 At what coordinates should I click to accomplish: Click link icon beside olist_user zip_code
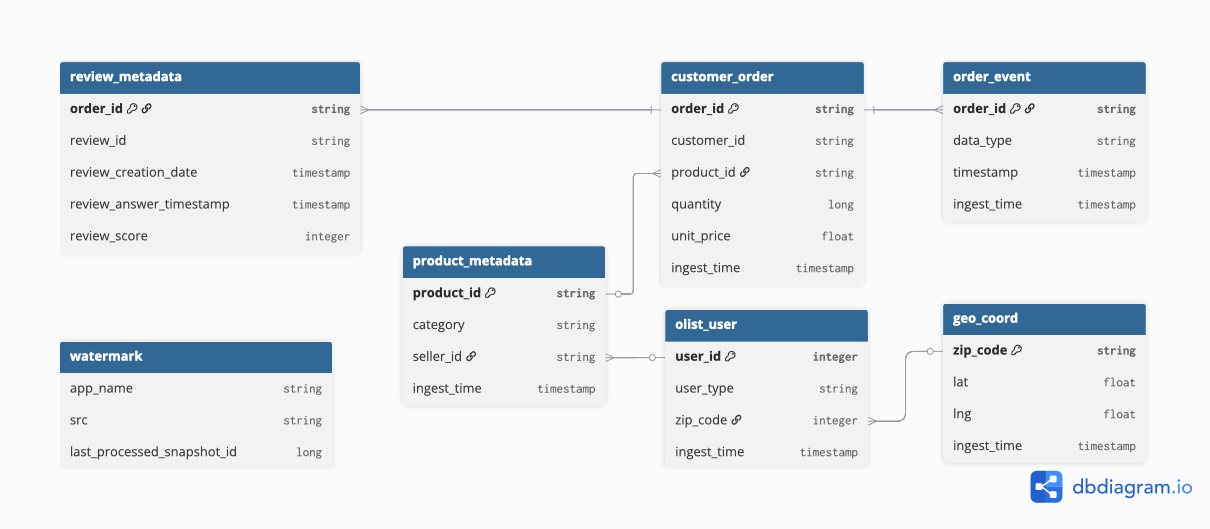(736, 420)
